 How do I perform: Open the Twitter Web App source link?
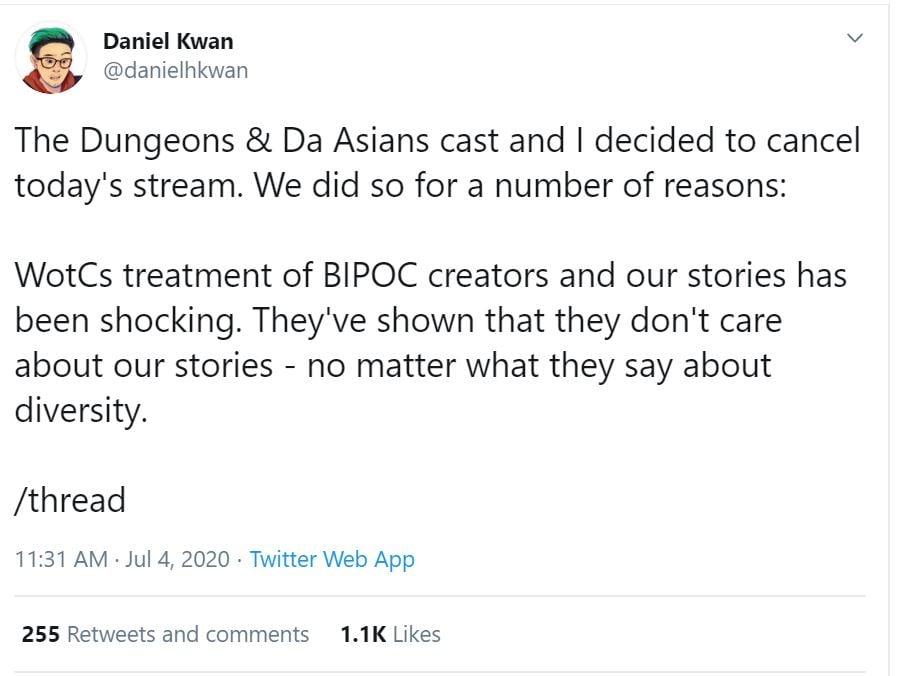point(332,560)
